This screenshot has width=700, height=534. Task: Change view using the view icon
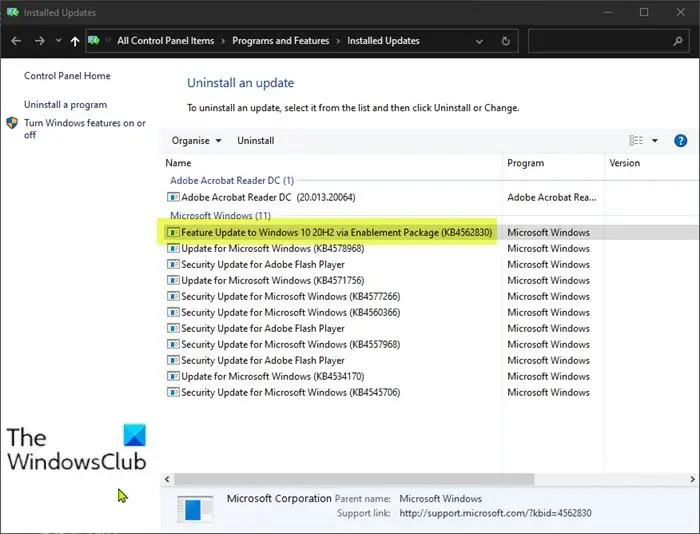pos(636,141)
